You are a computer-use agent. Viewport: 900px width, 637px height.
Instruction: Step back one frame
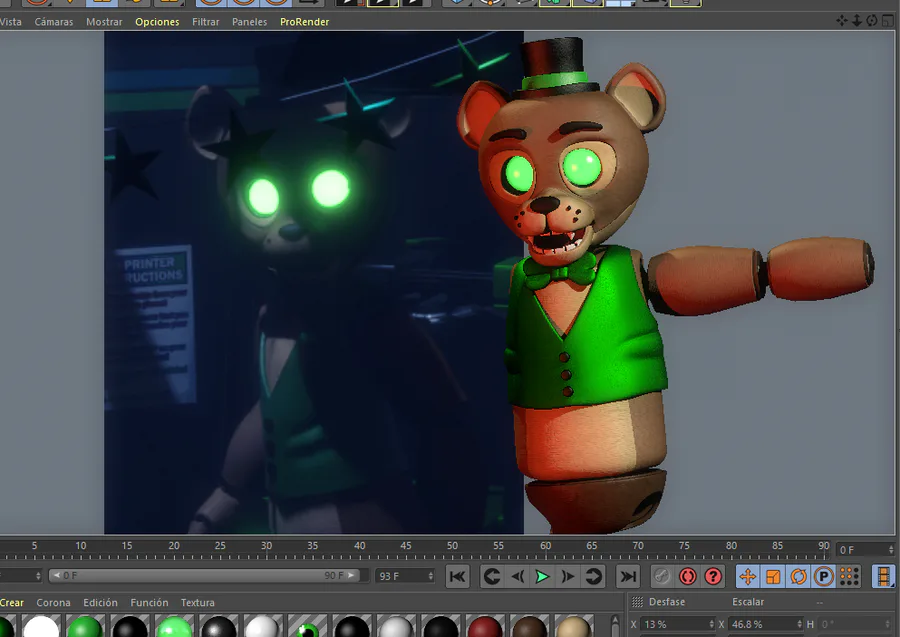[517, 576]
